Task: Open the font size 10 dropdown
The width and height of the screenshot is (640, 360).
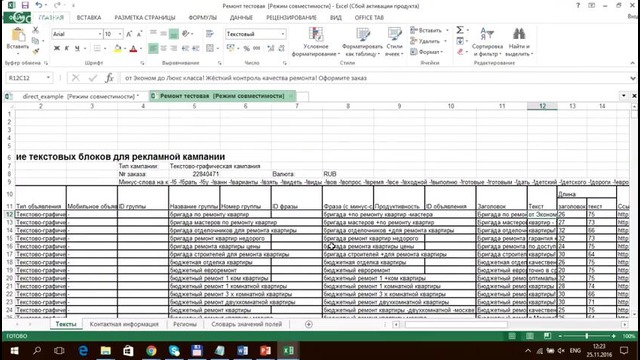Action: coord(120,34)
